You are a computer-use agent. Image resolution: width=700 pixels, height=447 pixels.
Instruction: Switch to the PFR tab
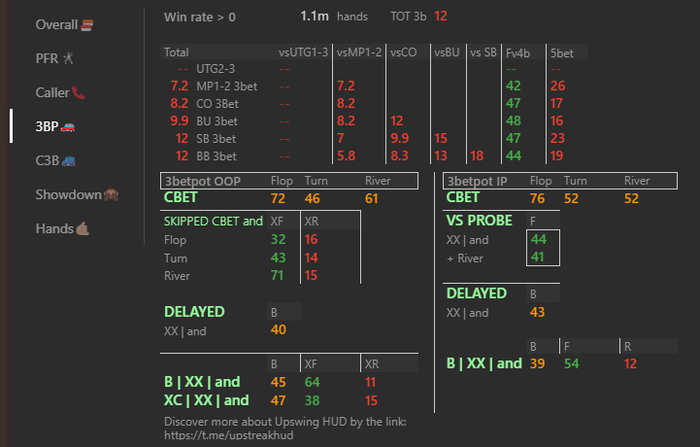pos(54,58)
